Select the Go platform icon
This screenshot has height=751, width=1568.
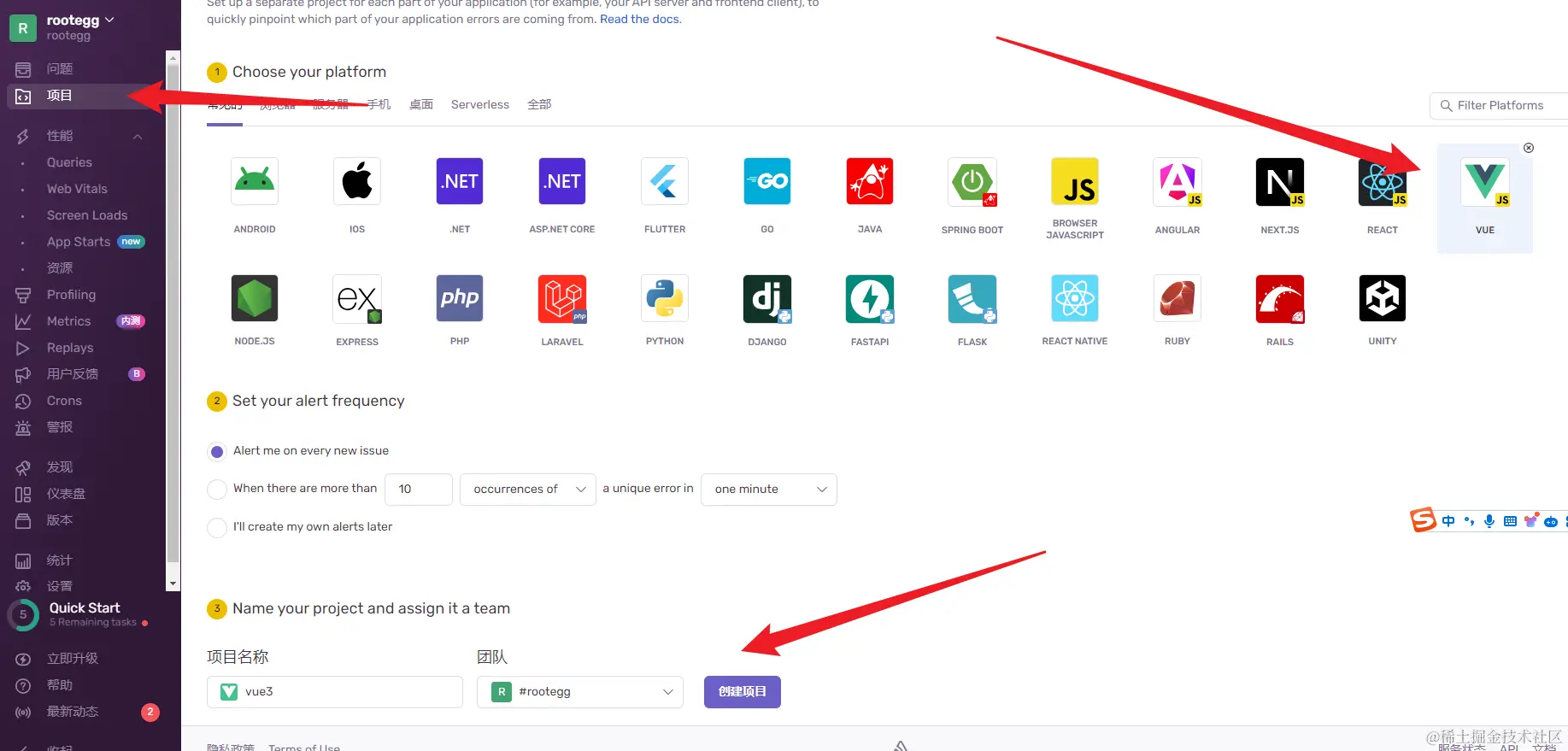(x=767, y=181)
